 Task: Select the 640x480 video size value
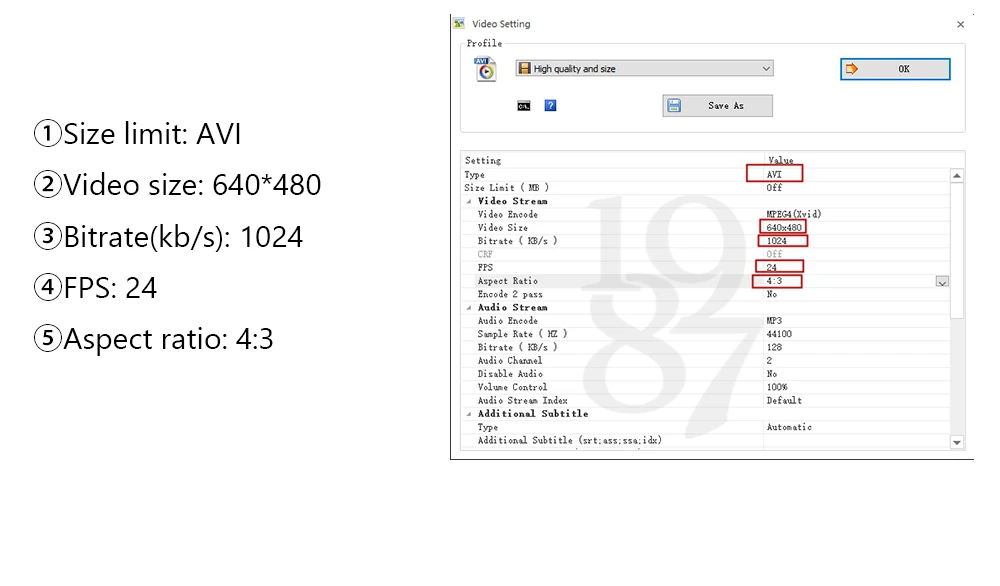(x=784, y=228)
